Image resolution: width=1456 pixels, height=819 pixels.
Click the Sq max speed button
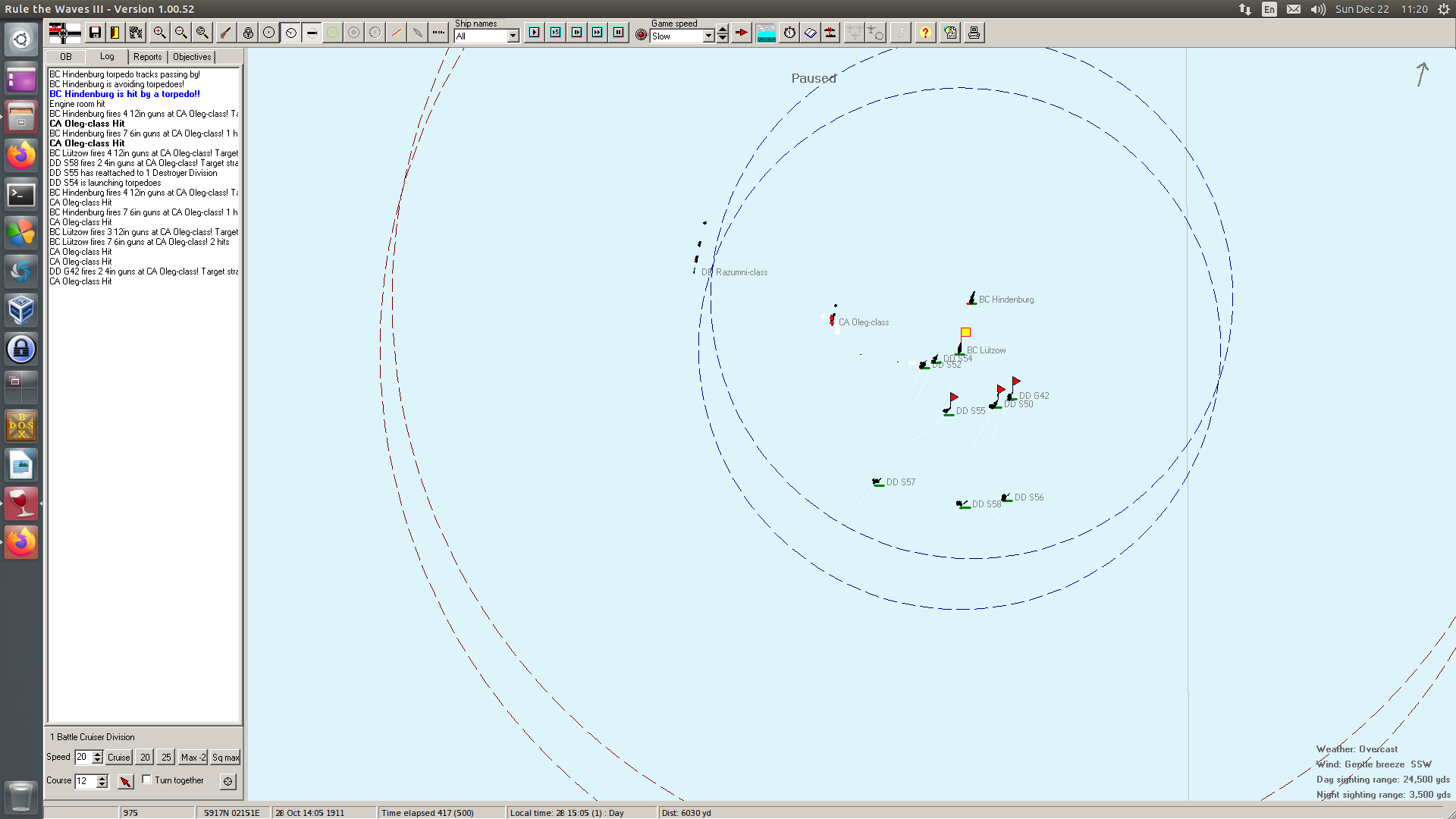tap(225, 758)
